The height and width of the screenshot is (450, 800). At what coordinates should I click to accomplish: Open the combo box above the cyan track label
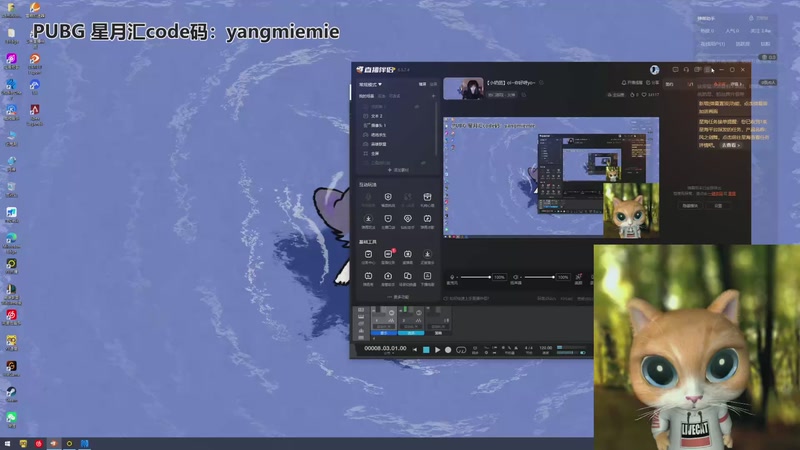[411, 327]
